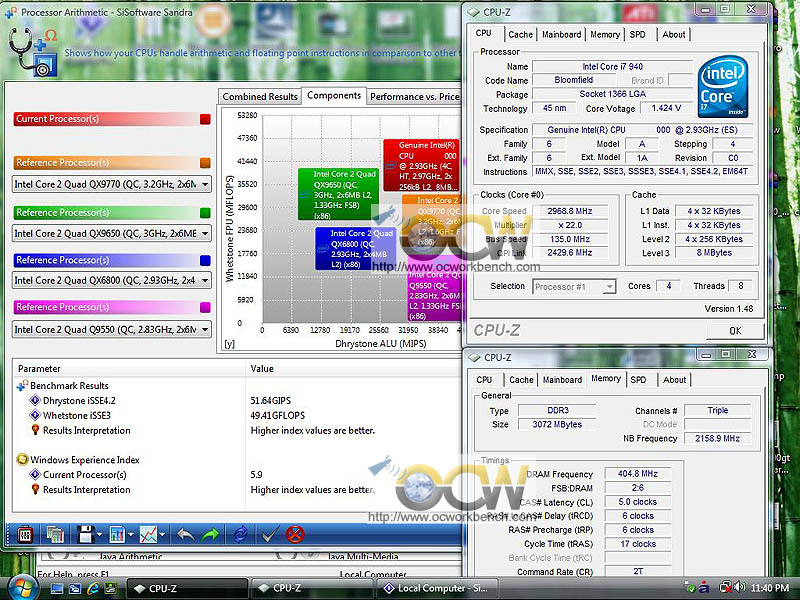Switch to the Combined Results tab
Image resolution: width=800 pixels, height=600 pixels.
(x=260, y=96)
